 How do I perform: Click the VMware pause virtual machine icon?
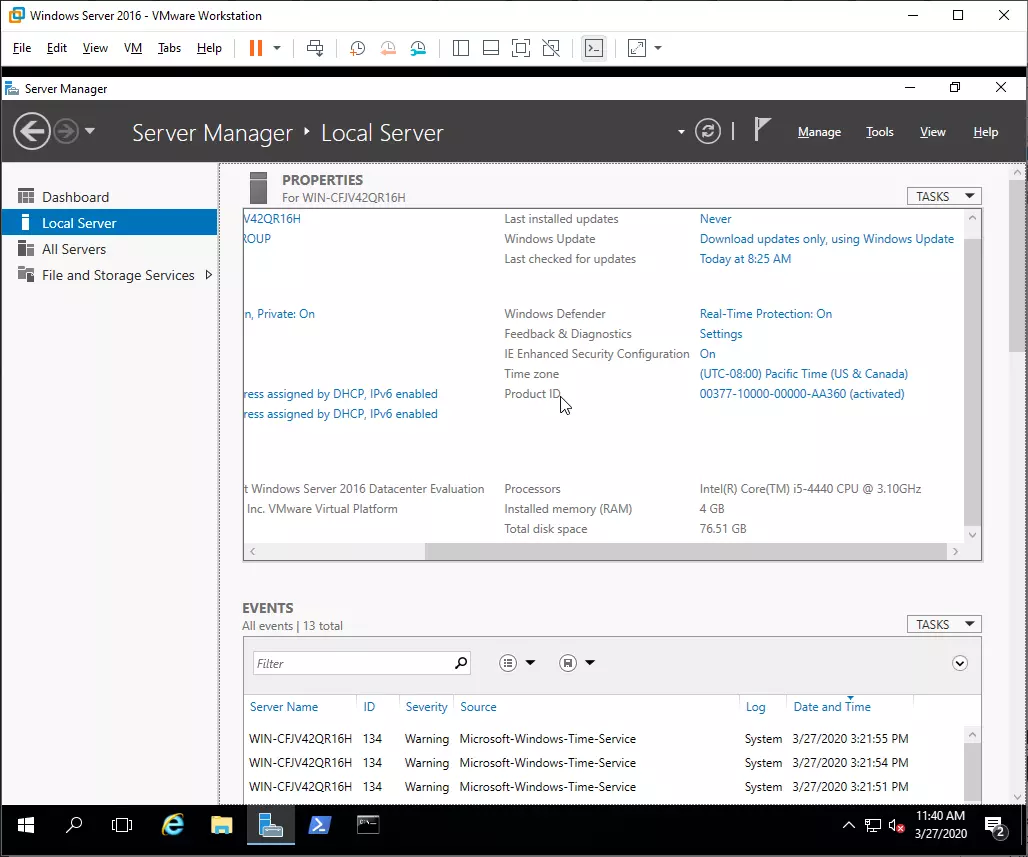(256, 48)
